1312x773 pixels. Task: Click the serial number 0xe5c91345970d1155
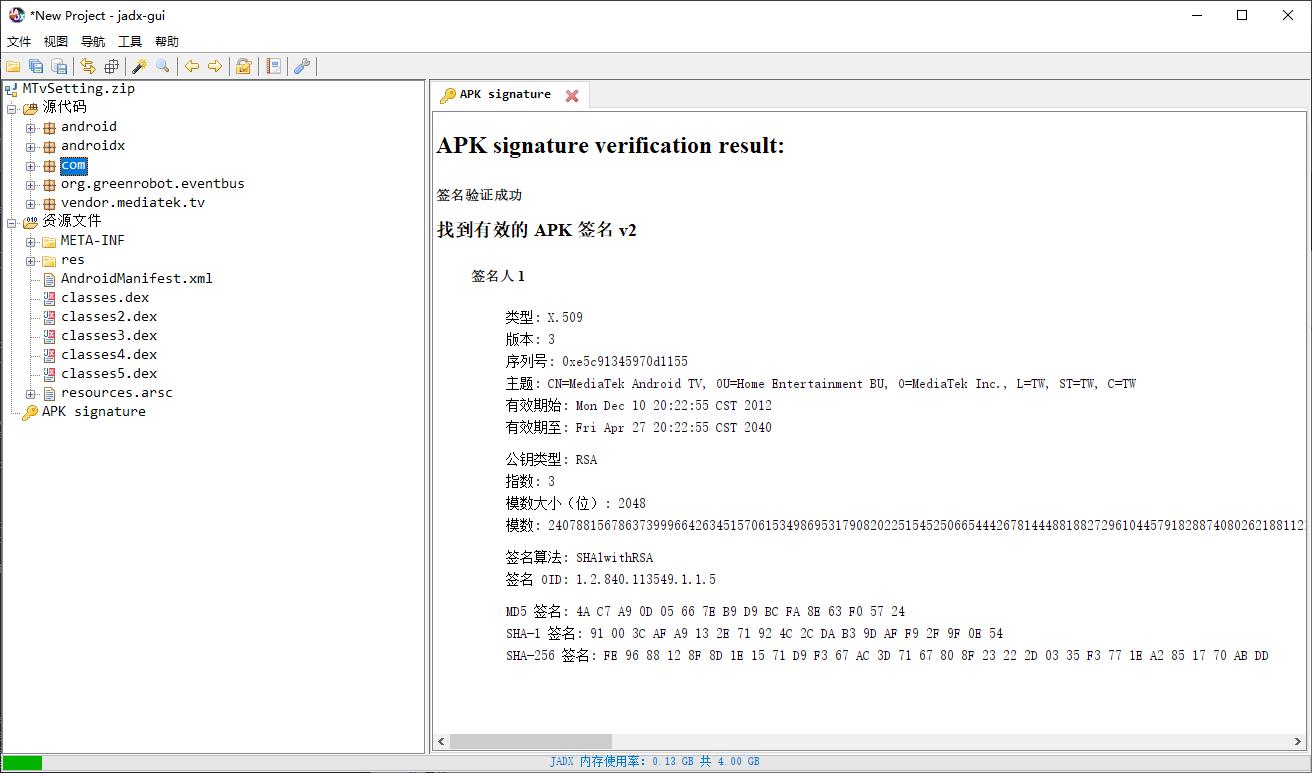click(x=625, y=362)
